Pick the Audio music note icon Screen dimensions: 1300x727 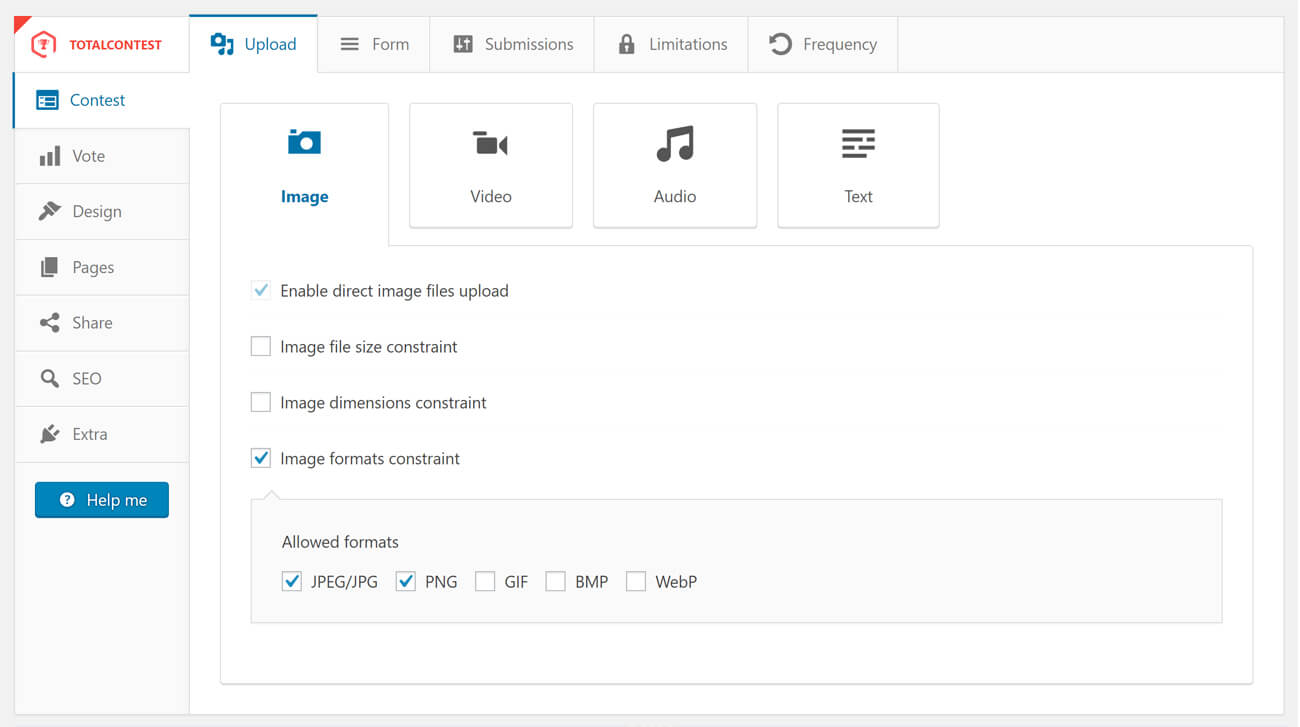point(675,144)
